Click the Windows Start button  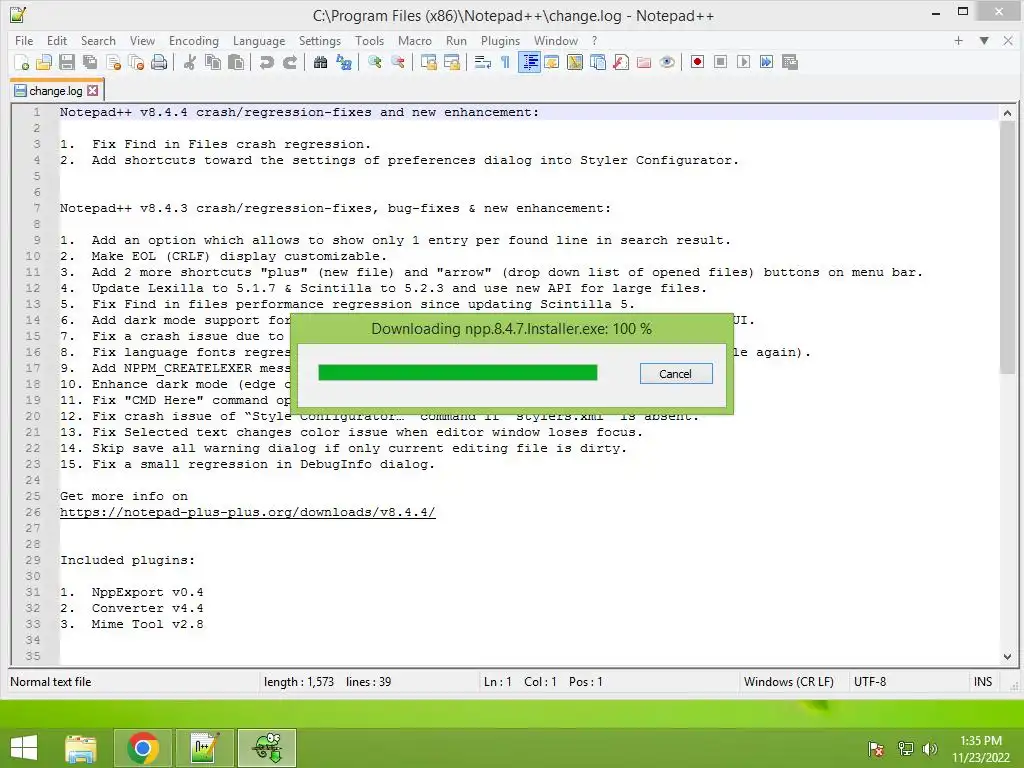pyautogui.click(x=24, y=748)
